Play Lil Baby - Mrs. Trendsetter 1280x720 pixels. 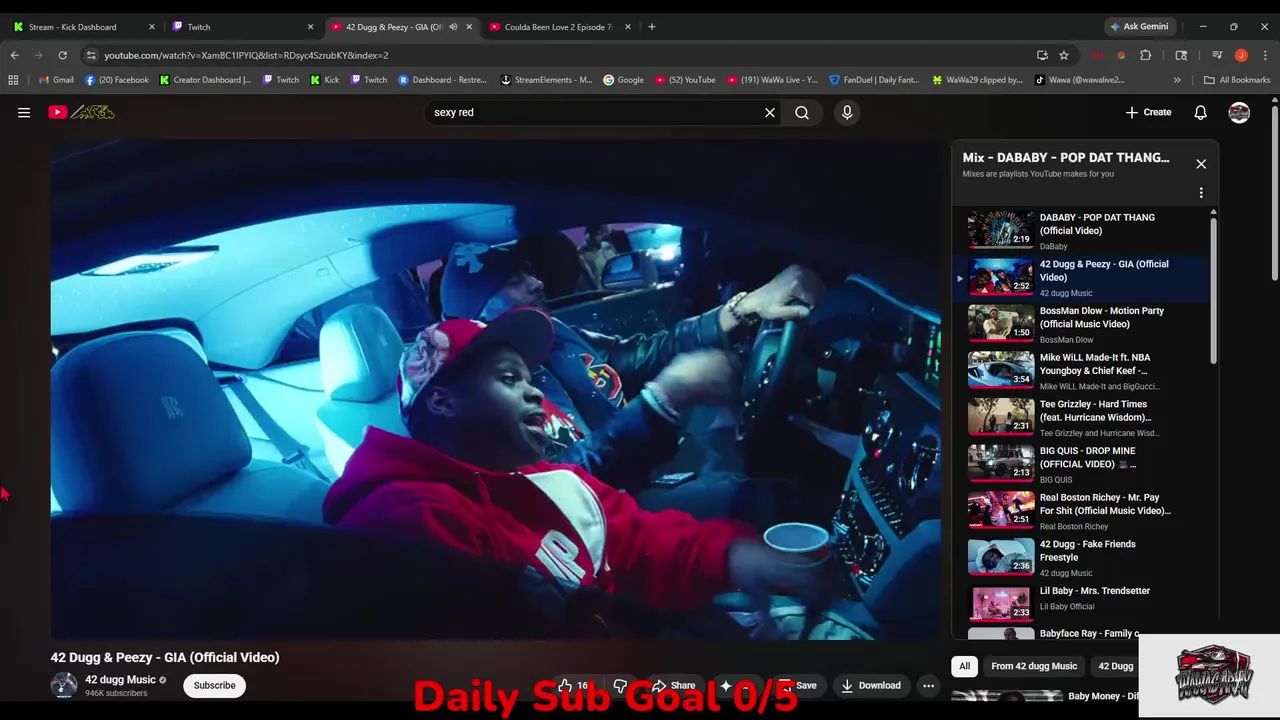click(1080, 604)
